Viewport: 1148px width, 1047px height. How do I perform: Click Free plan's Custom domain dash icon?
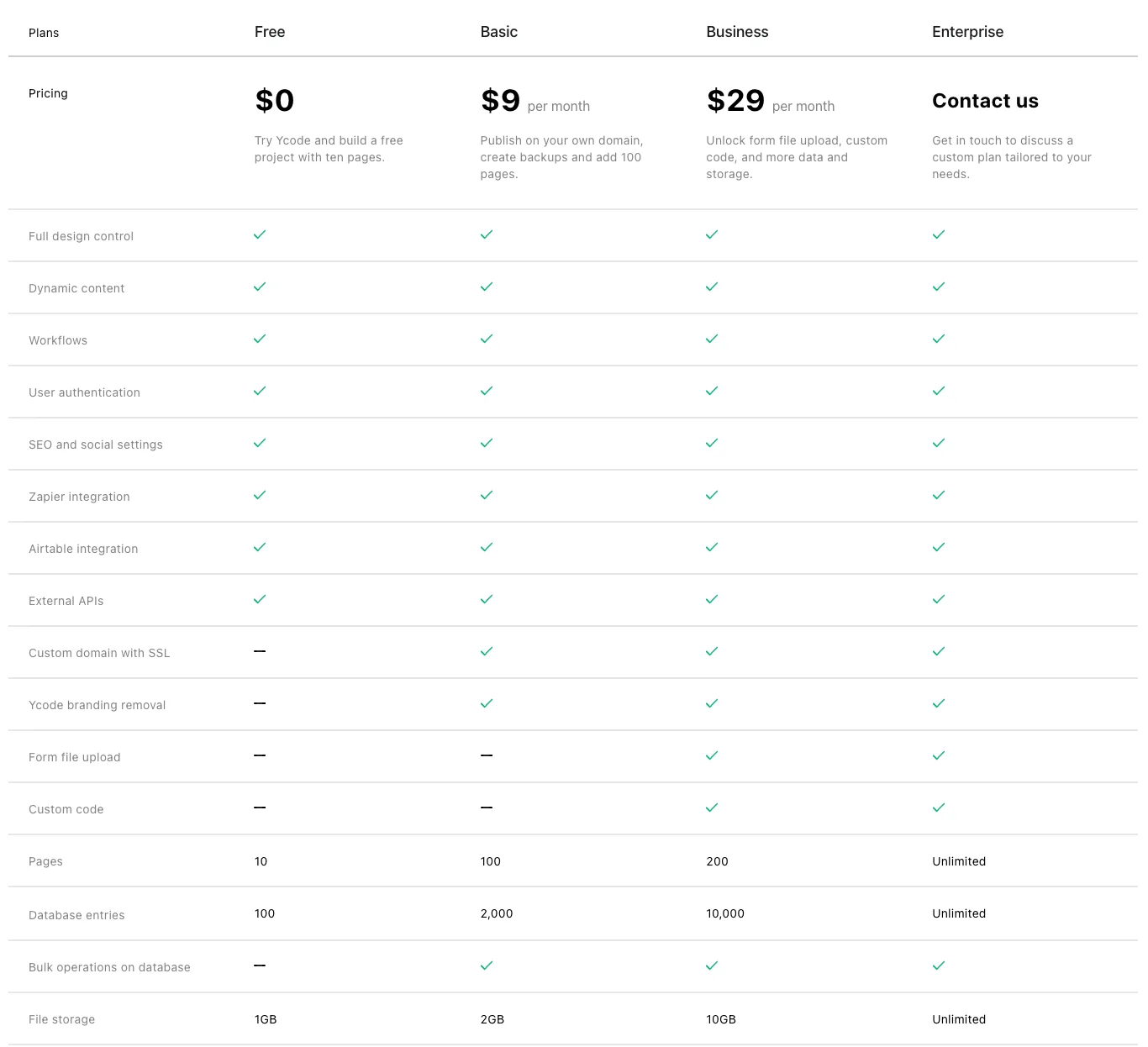point(260,651)
